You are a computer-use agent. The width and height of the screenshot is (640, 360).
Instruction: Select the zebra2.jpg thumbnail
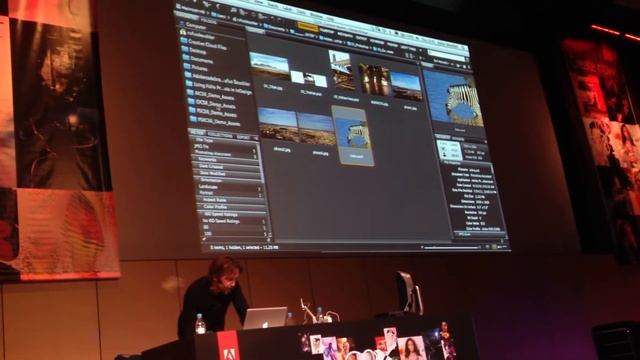278,124
